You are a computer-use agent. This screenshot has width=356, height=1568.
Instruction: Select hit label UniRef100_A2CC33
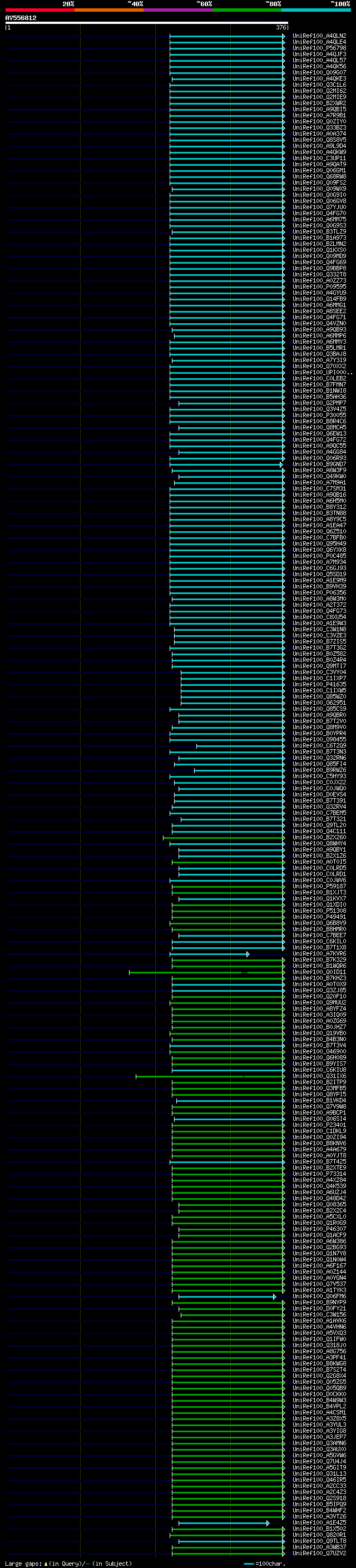(x=319, y=1486)
